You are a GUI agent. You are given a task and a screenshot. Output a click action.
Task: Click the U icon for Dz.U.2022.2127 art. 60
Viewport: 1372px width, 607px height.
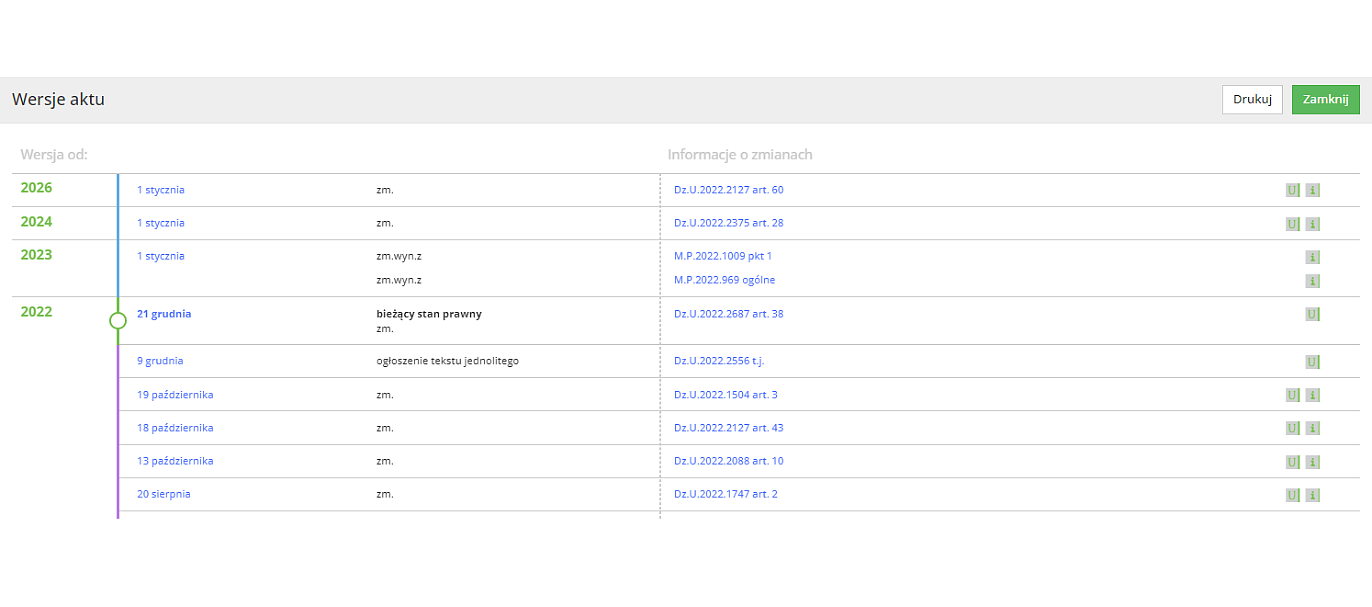point(1292,190)
